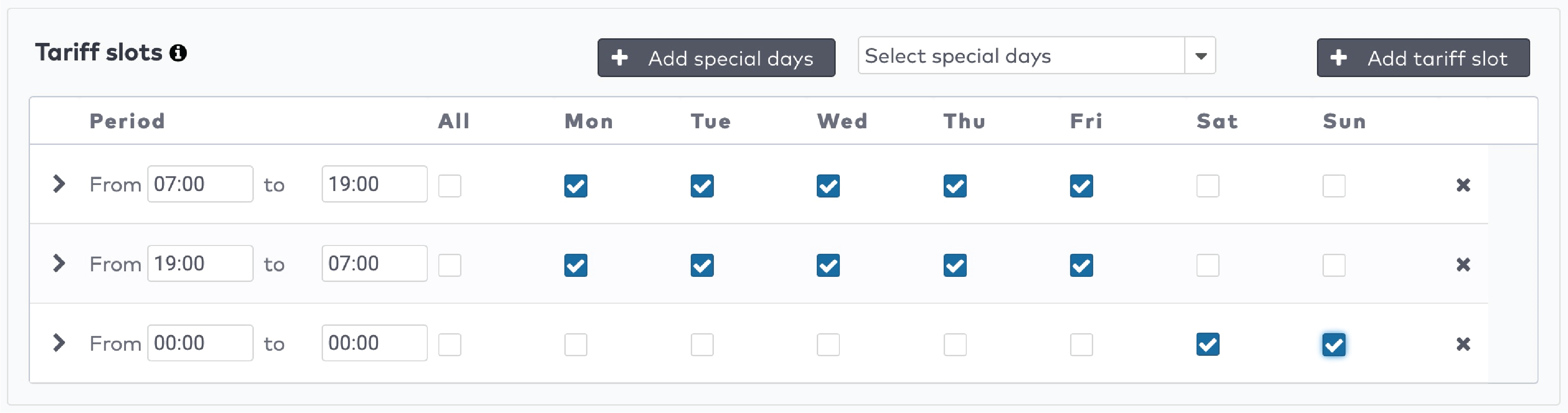
Task: Delete the 00:00 to 00:00 tariff slot
Action: pos(1463,344)
